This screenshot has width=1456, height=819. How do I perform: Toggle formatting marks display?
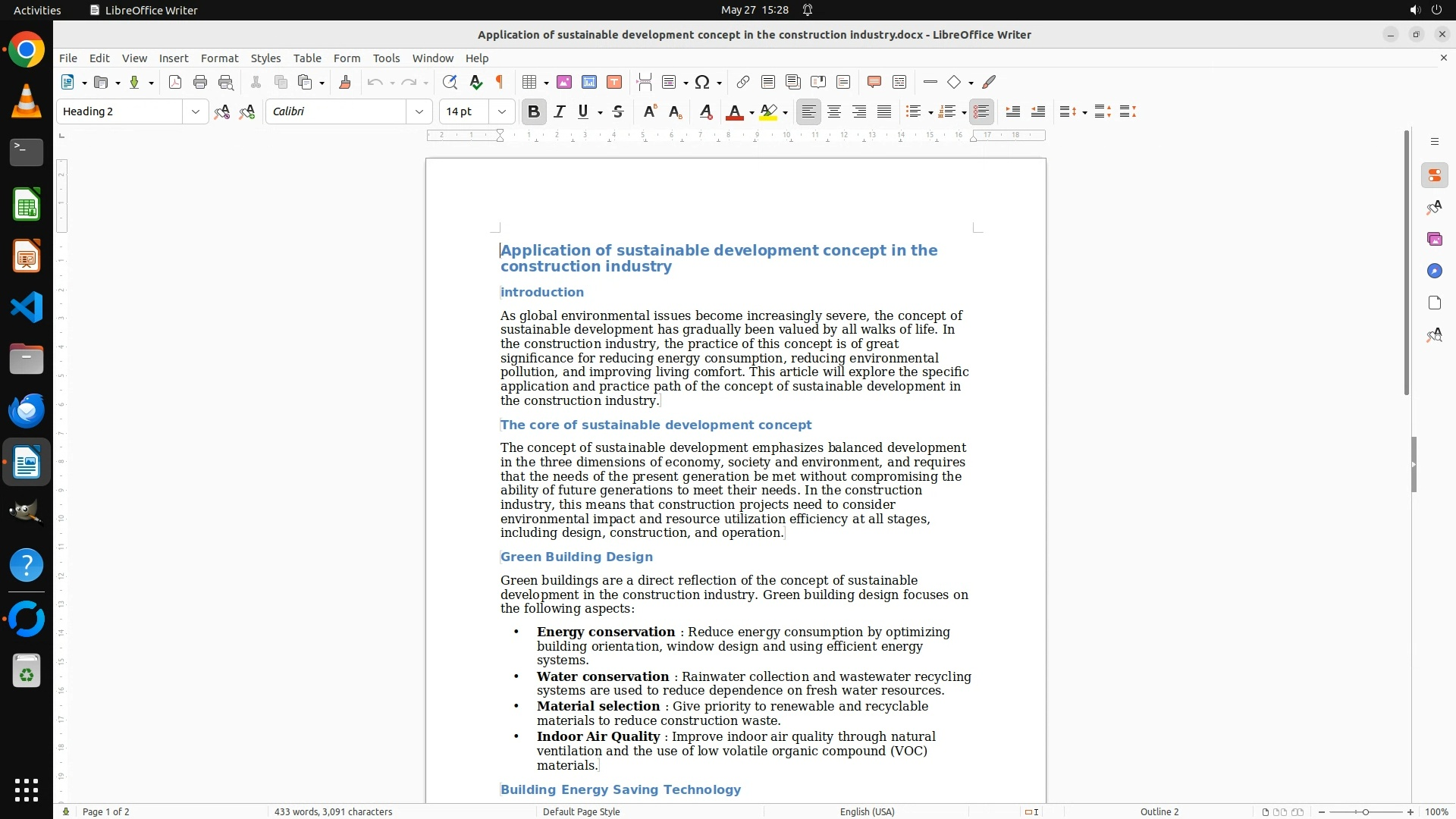[x=500, y=82]
